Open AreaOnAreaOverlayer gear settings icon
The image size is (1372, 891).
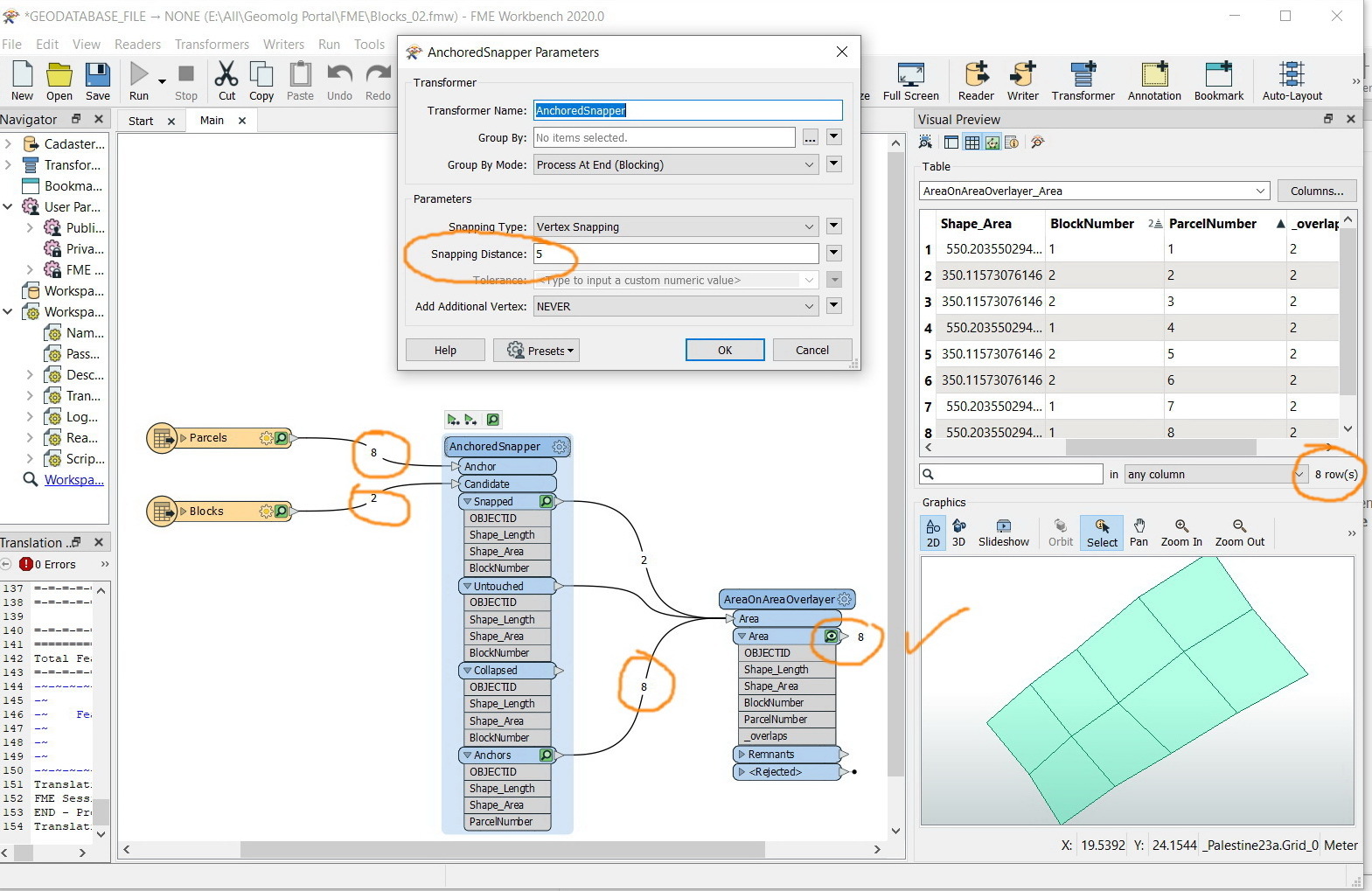[845, 600]
